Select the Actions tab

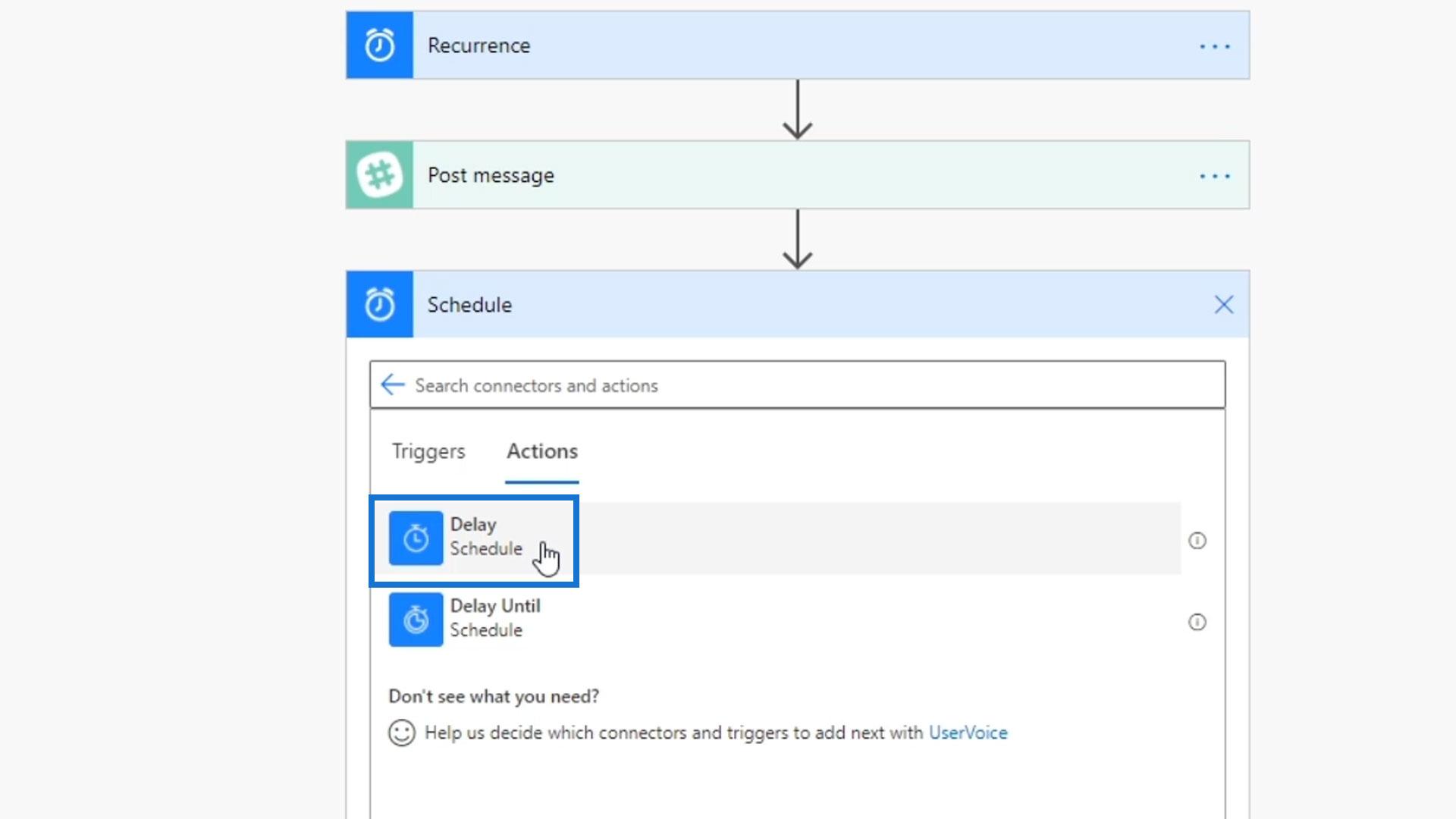(542, 451)
